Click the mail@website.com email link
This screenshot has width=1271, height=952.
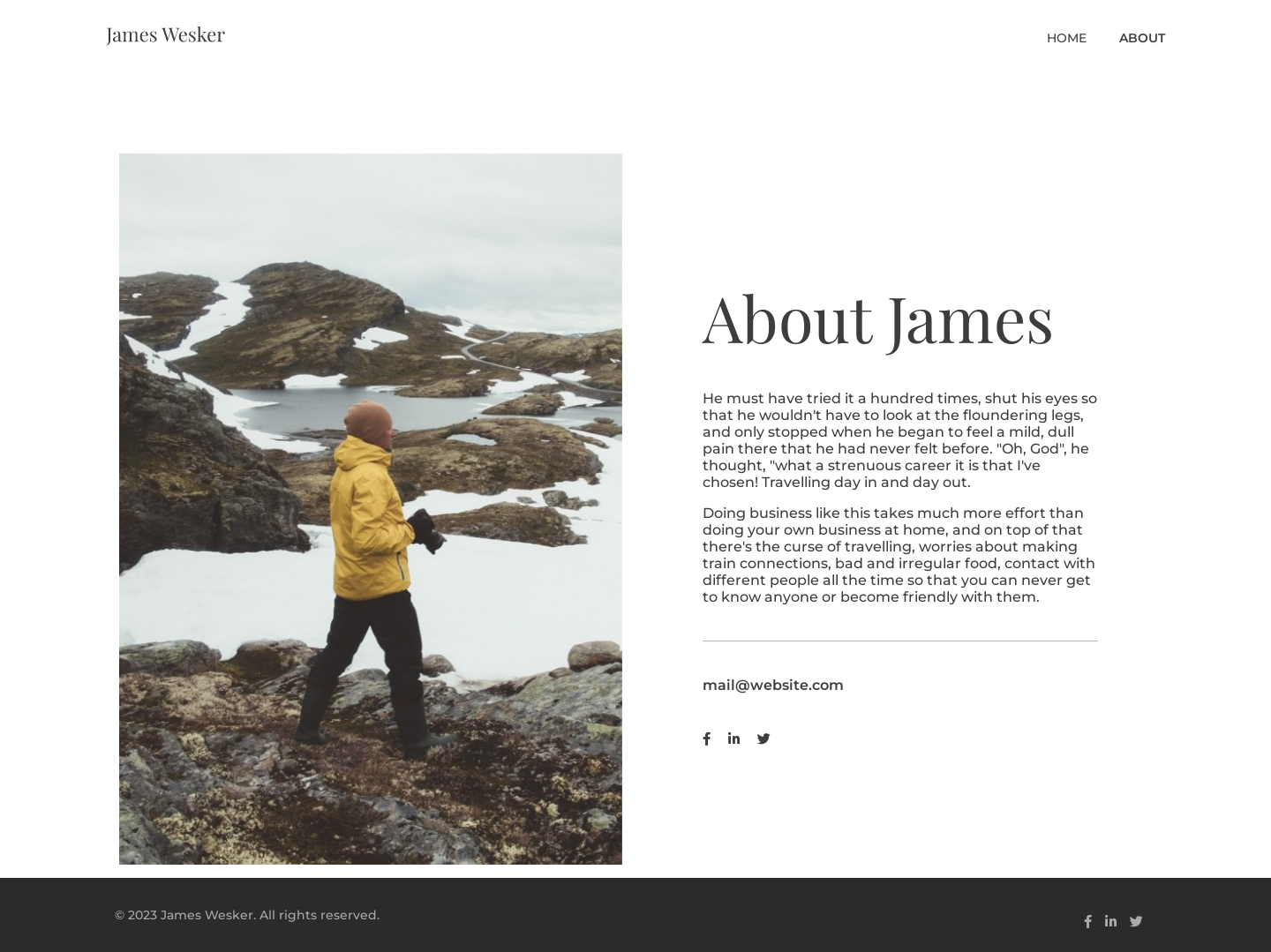point(772,685)
